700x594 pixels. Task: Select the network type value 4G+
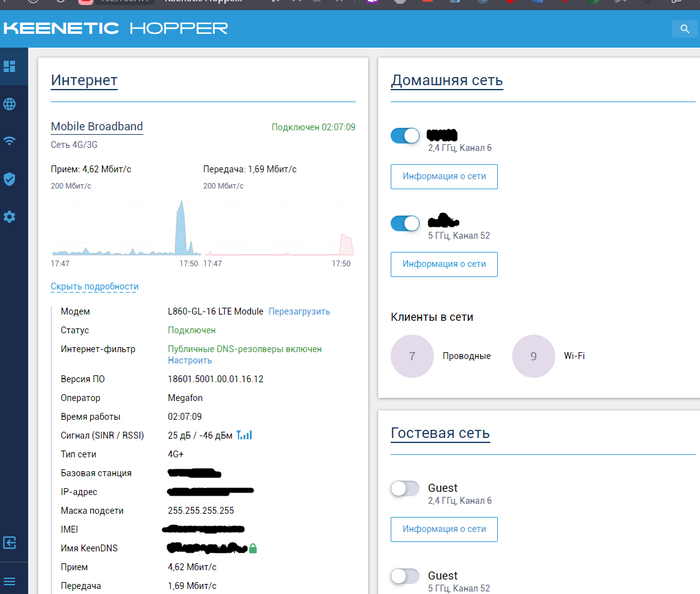click(175, 454)
